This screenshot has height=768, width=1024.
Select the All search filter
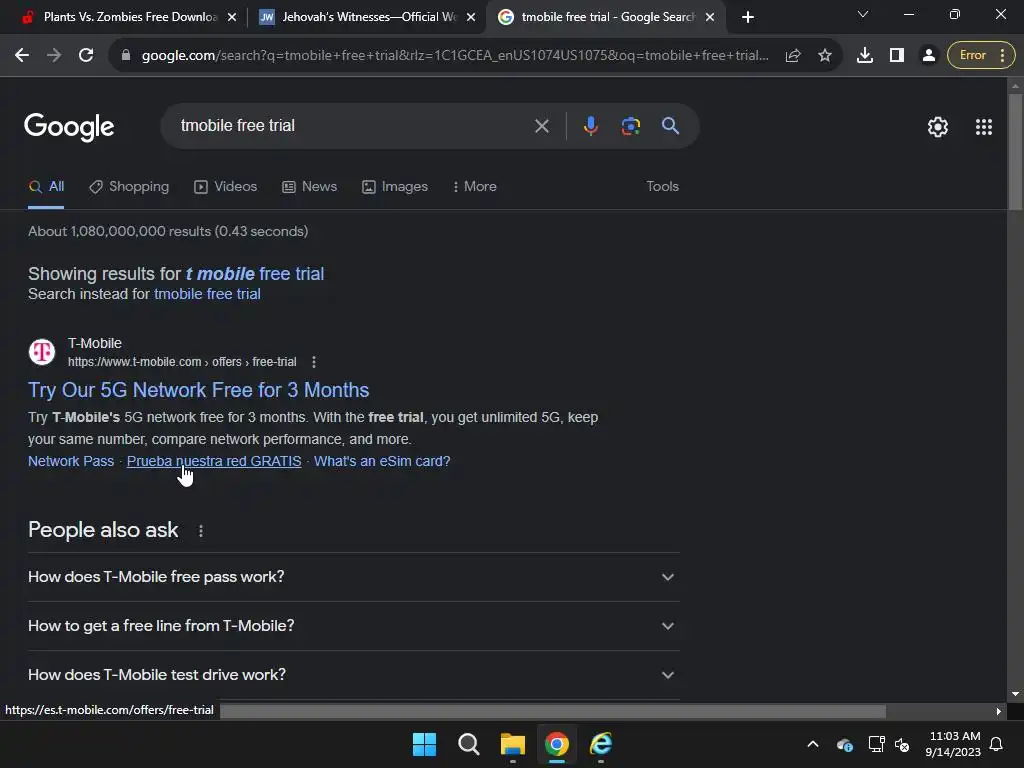46,187
